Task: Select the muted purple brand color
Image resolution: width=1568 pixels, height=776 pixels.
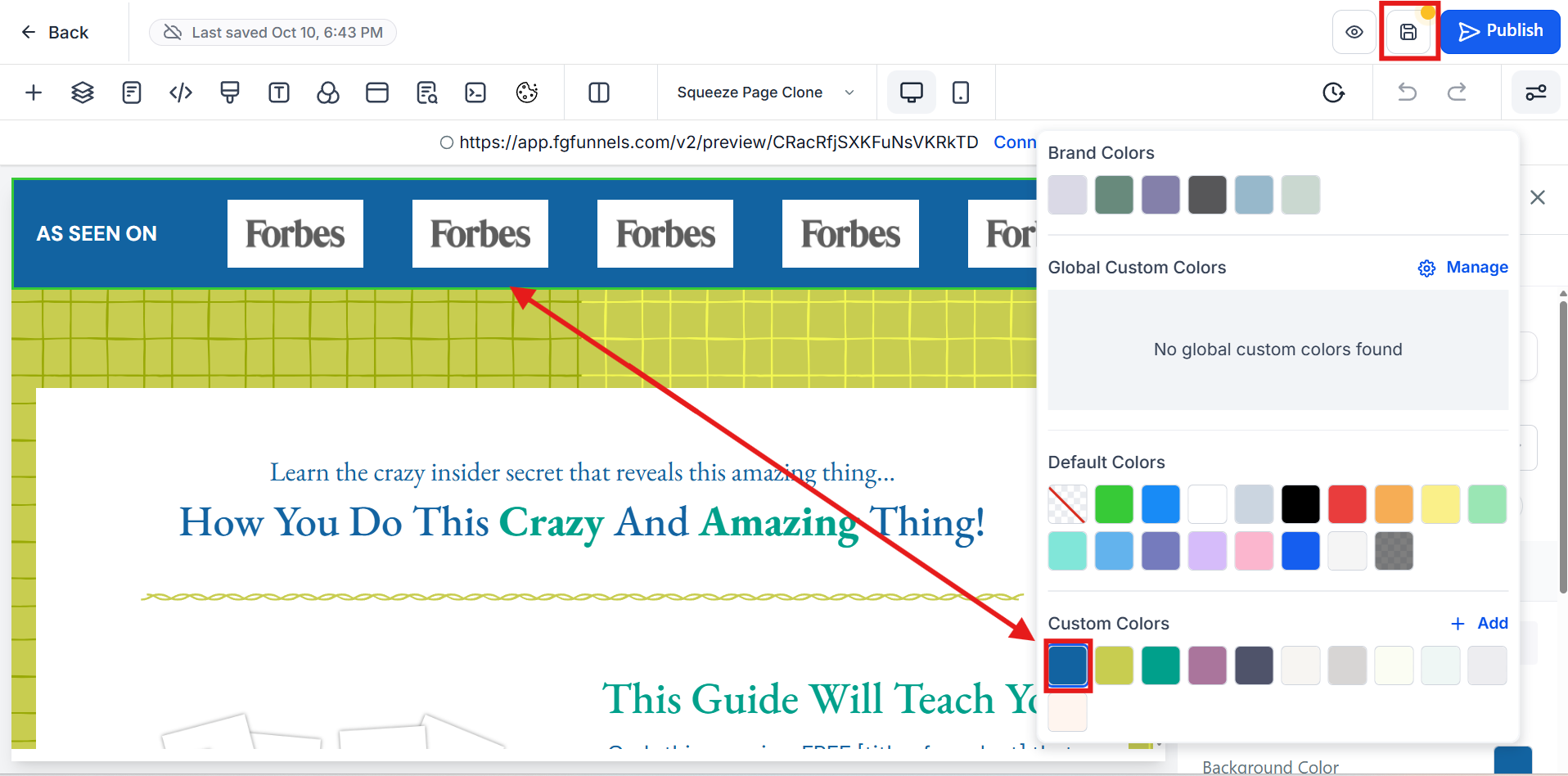Action: click(1161, 195)
